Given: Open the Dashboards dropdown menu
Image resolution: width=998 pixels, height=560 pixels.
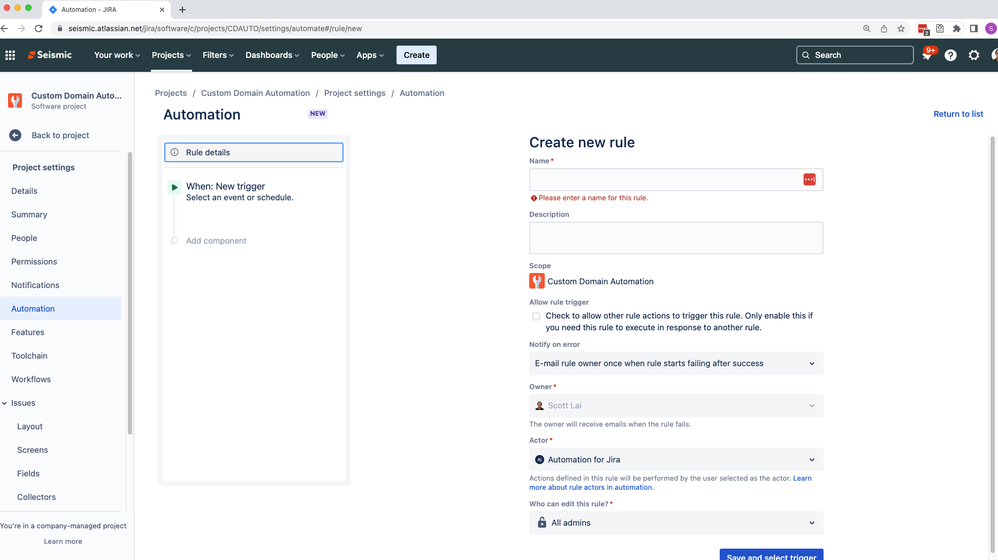Looking at the screenshot, I should (272, 55).
